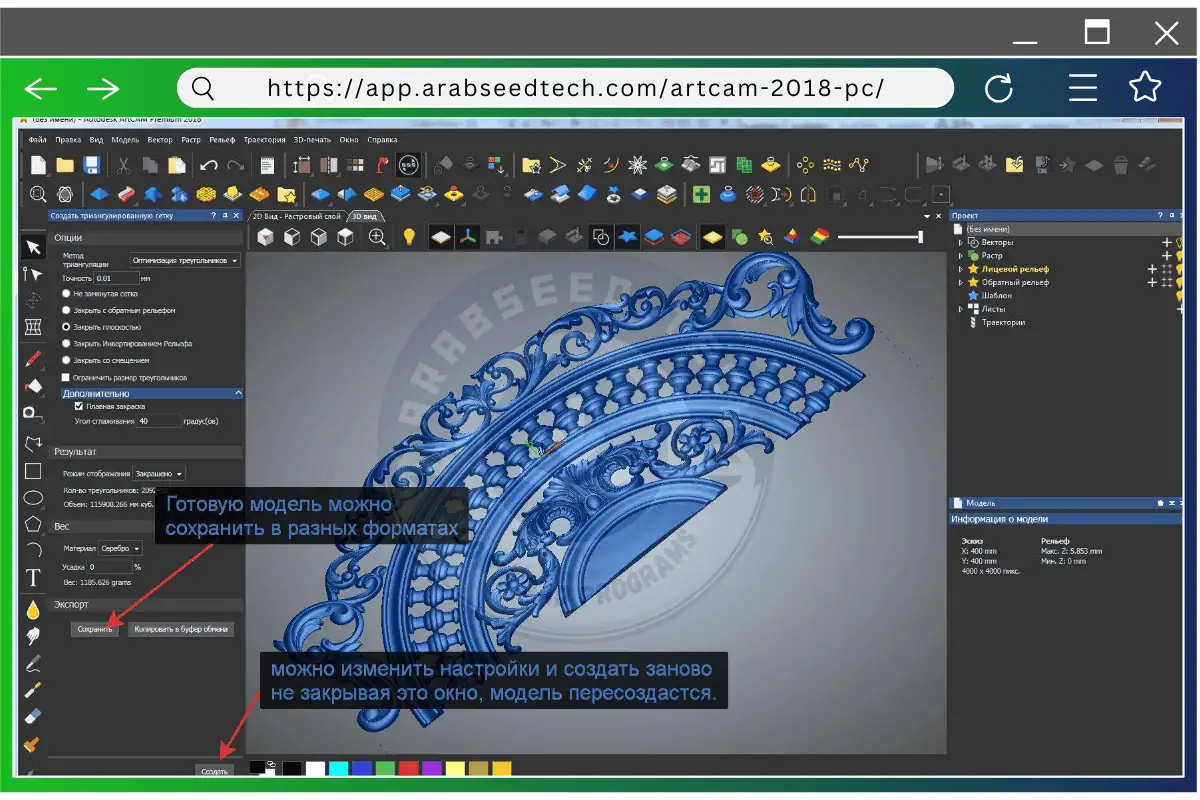Expand the 'Векторы' item in the Project tree
This screenshot has height=800, width=1200.
click(x=963, y=241)
